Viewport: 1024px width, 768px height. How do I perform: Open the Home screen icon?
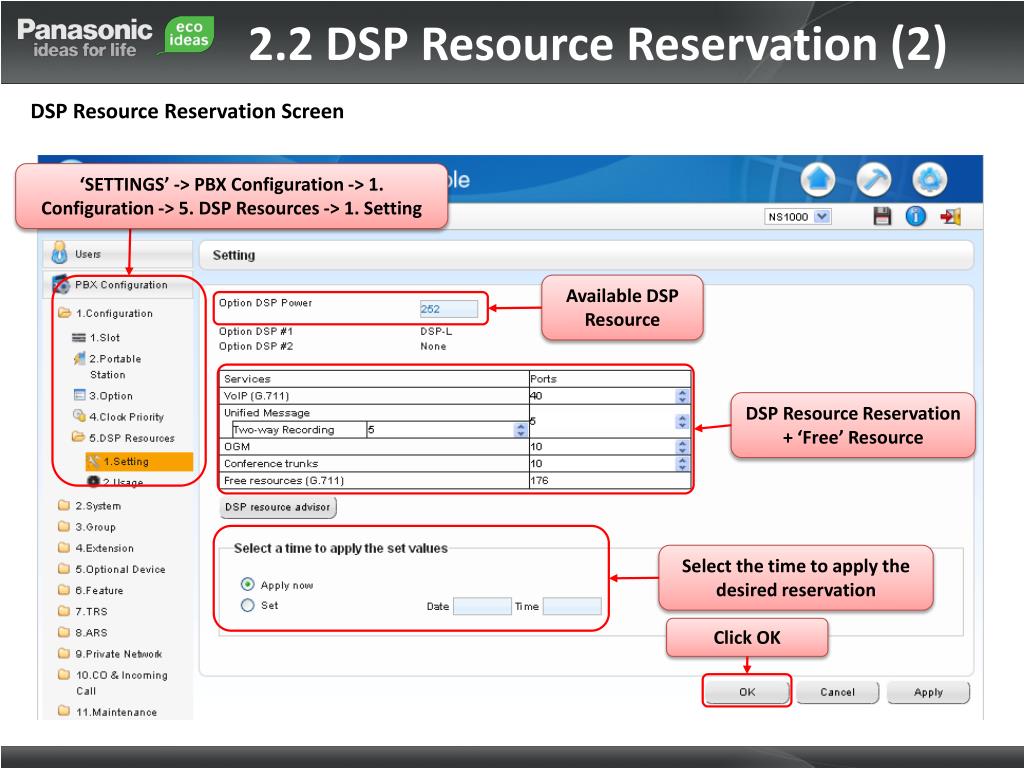[818, 180]
